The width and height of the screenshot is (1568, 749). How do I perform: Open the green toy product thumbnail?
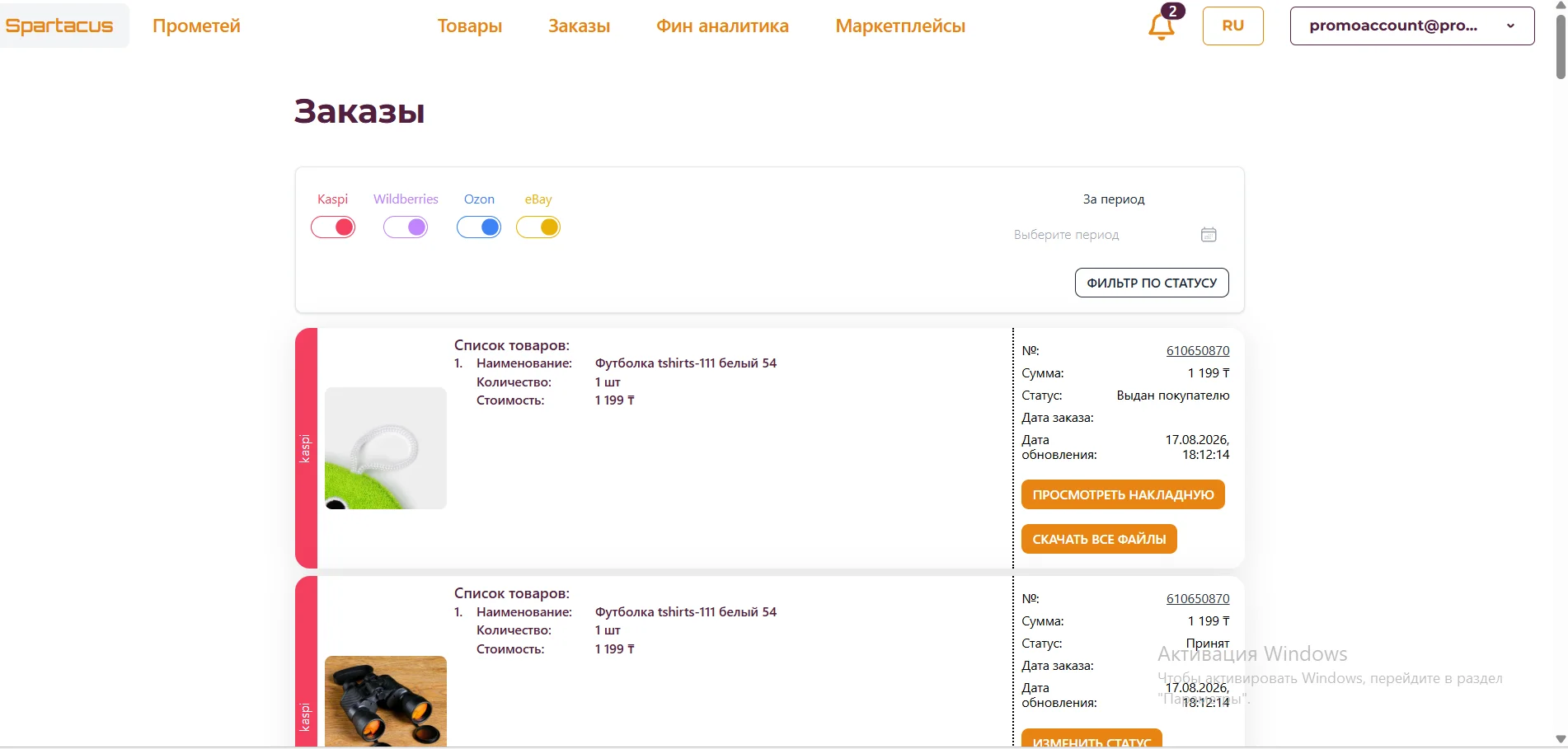(x=386, y=448)
